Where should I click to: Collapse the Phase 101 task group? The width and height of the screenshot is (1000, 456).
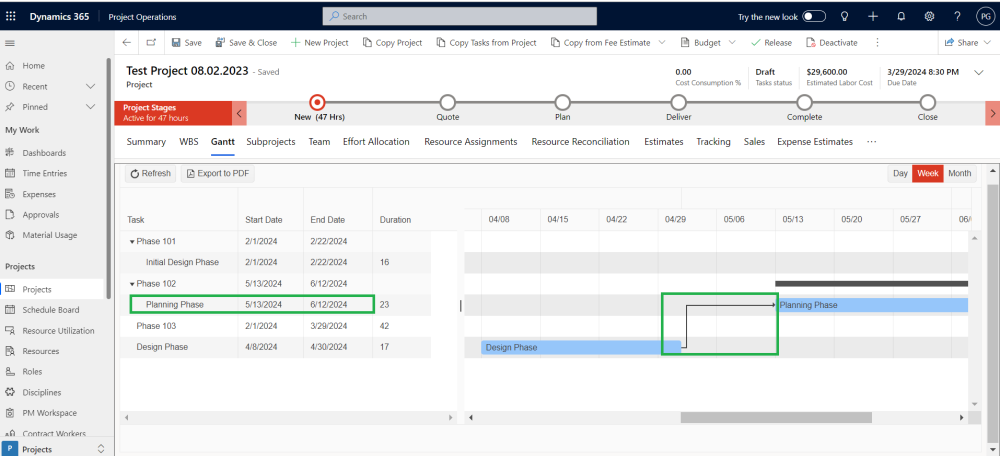coord(132,241)
